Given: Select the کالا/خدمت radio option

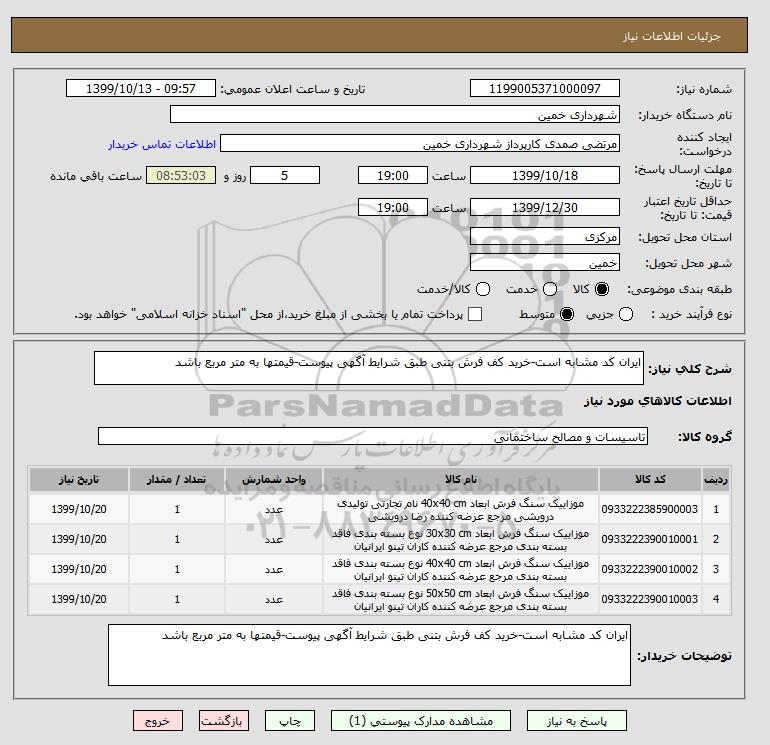Looking at the screenshot, I should point(483,289).
